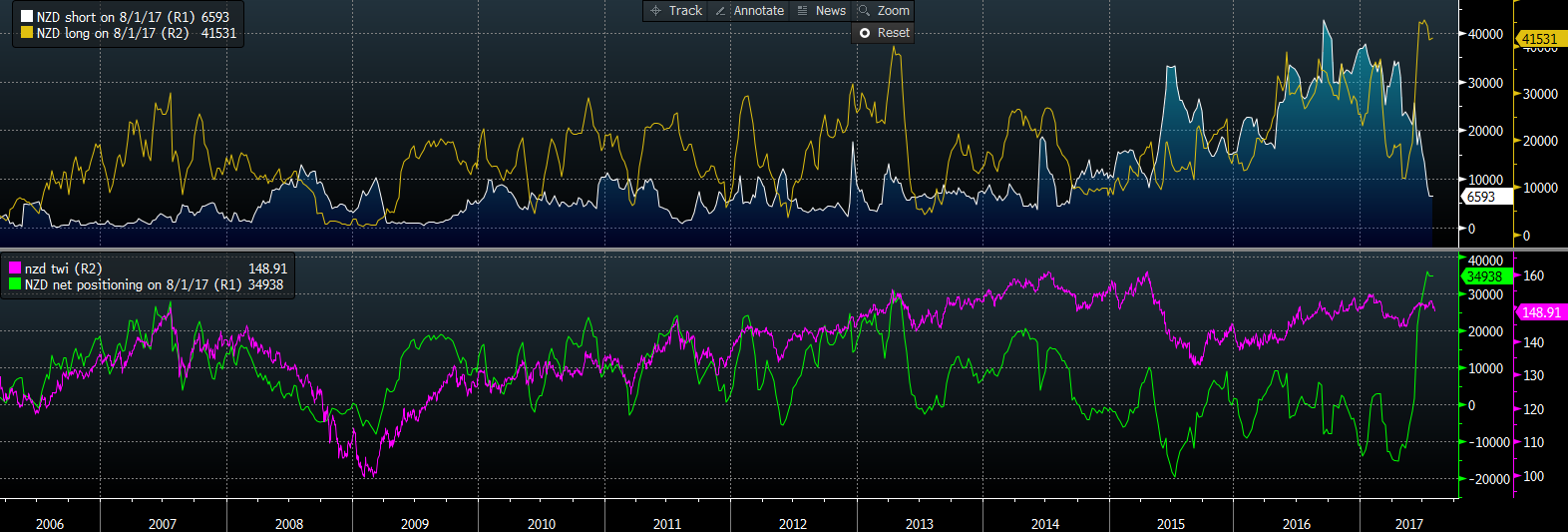Click the yellow NZD long legend swatch
Viewport: 1568px width, 532px height.
[x=27, y=33]
